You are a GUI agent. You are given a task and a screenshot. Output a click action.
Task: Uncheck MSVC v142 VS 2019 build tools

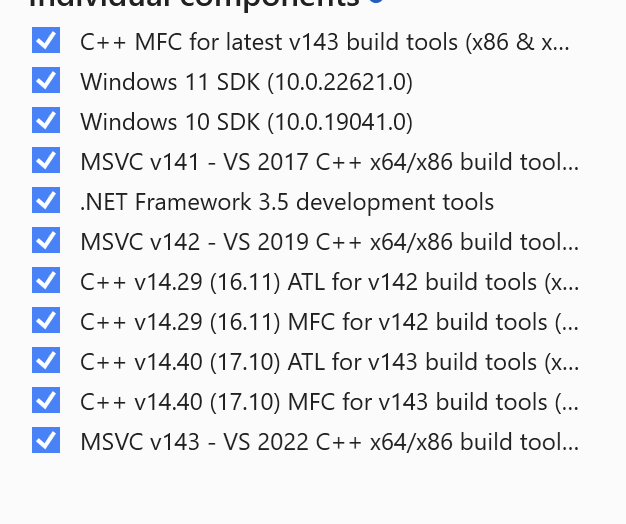click(x=46, y=241)
